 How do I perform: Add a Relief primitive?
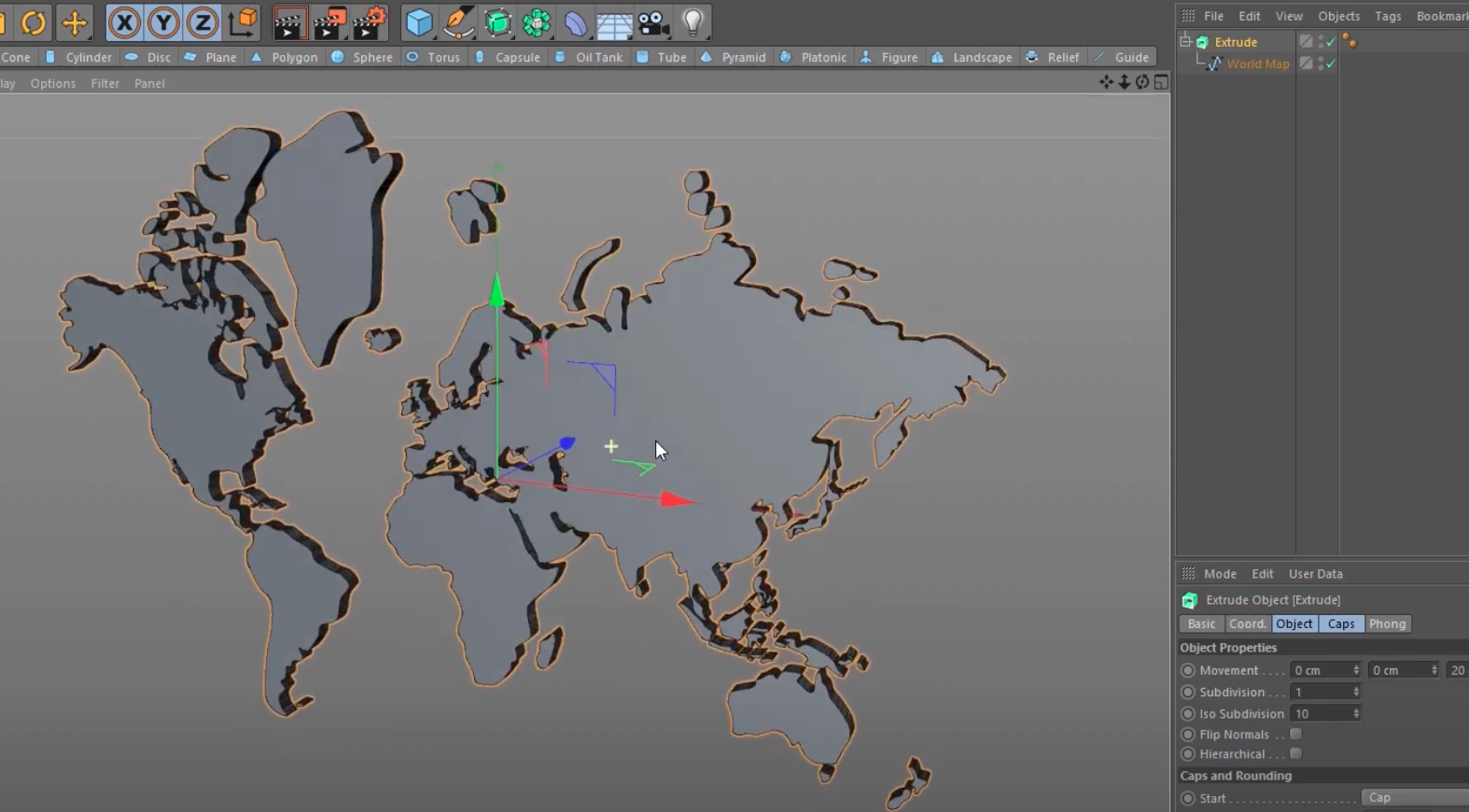click(1053, 57)
